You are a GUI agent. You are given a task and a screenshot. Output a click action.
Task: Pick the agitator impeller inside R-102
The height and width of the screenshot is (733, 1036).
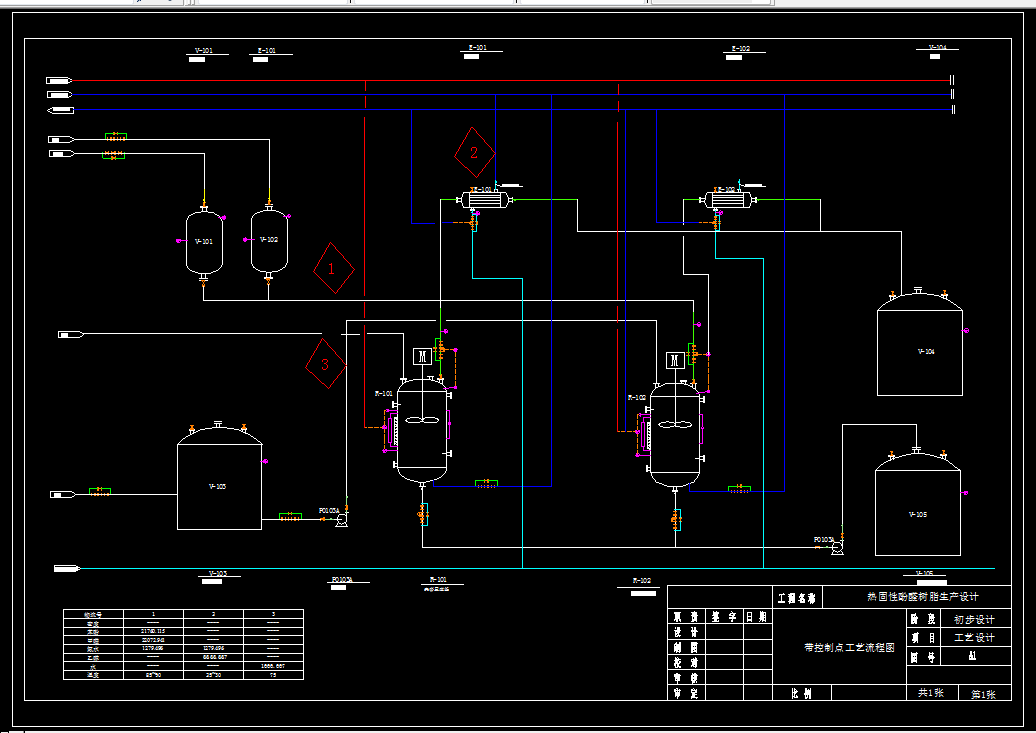coord(675,424)
